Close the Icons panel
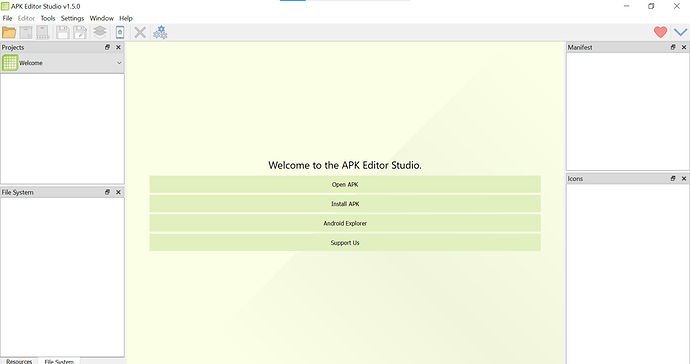The width and height of the screenshot is (690, 364). (684, 178)
